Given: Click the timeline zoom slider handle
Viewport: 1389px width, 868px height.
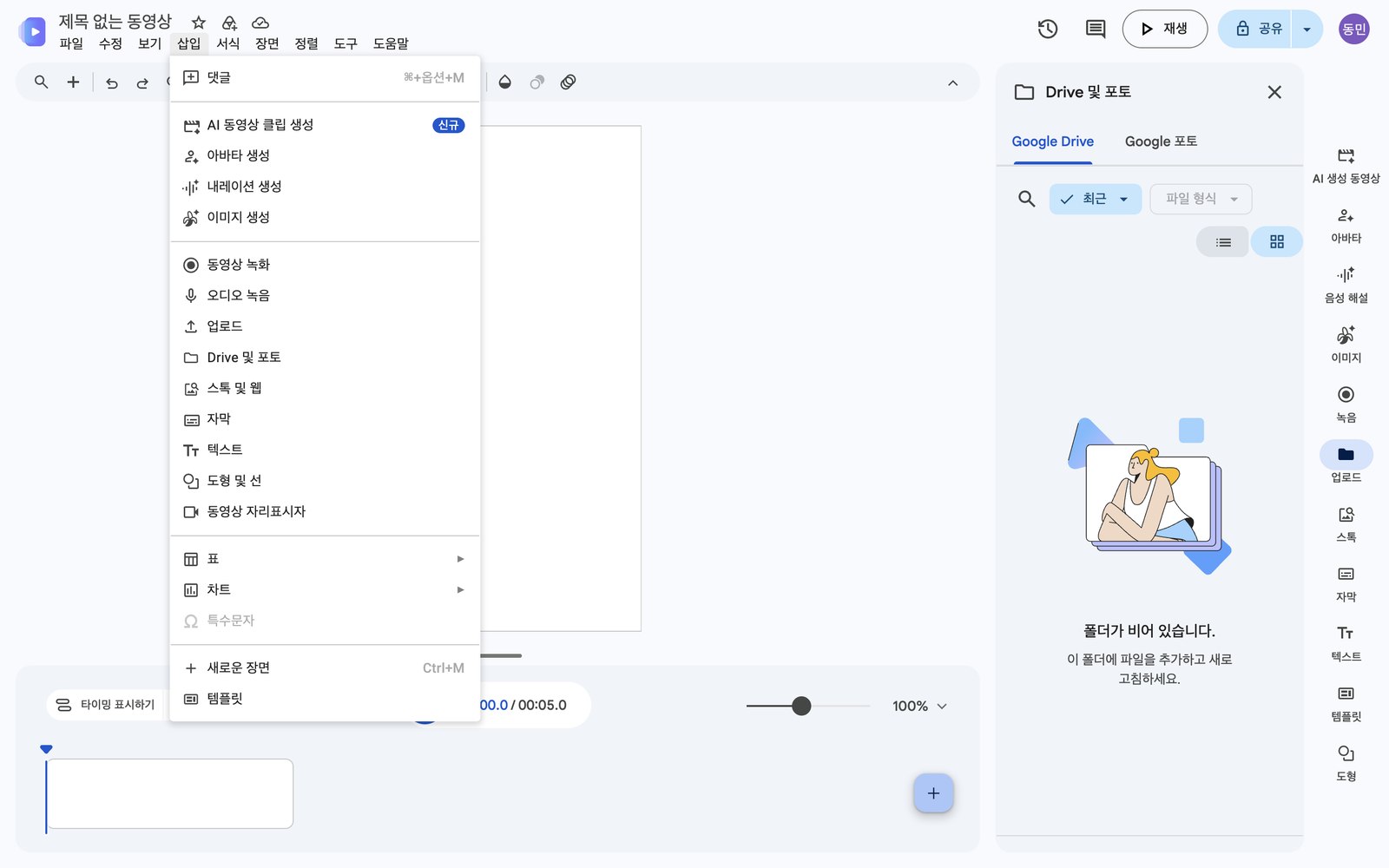Looking at the screenshot, I should pyautogui.click(x=801, y=706).
